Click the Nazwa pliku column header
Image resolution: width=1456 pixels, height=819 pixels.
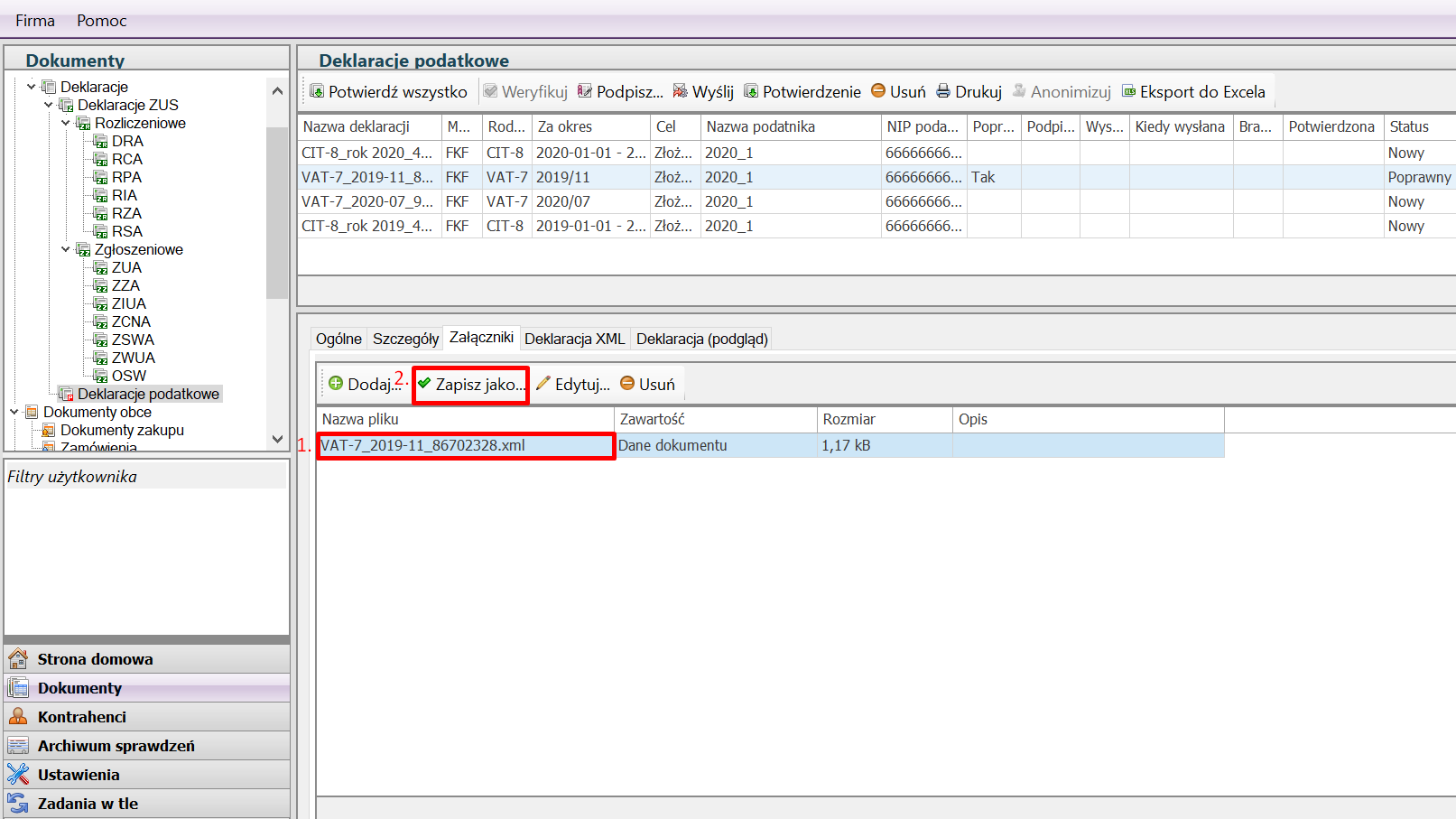click(465, 419)
